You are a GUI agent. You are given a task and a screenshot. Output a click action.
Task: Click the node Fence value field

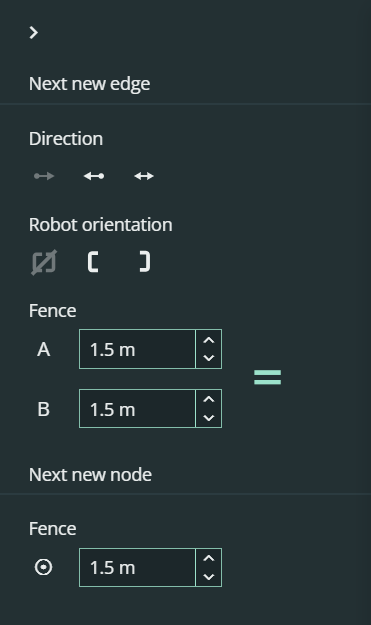137,567
